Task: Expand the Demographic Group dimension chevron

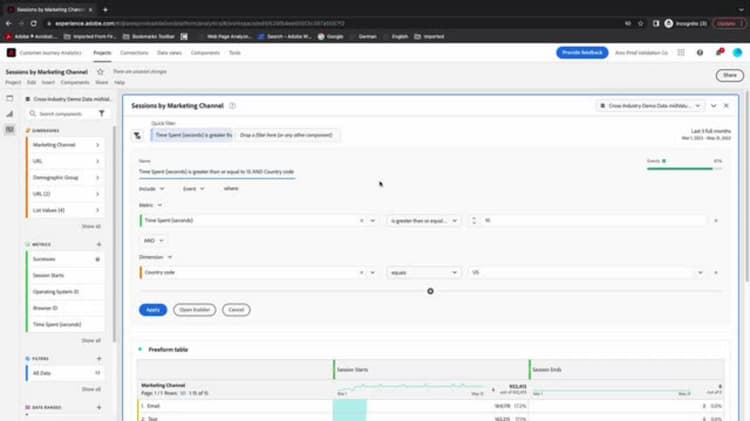Action: click(x=98, y=177)
